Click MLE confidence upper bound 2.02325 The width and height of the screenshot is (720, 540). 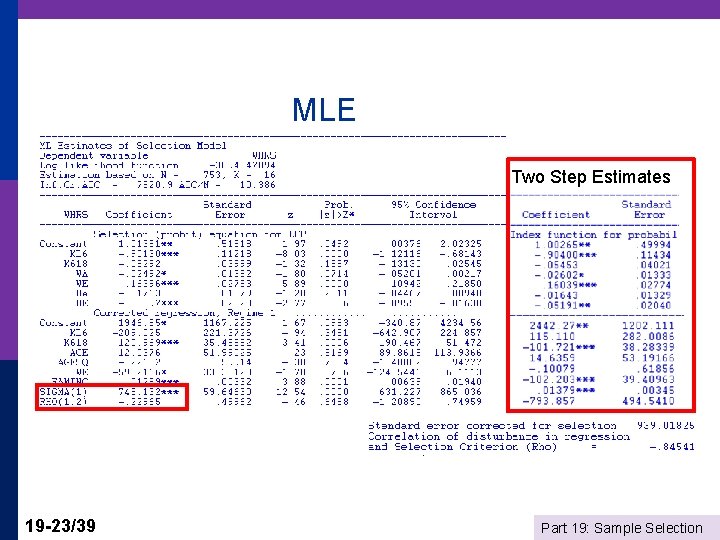[461, 244]
